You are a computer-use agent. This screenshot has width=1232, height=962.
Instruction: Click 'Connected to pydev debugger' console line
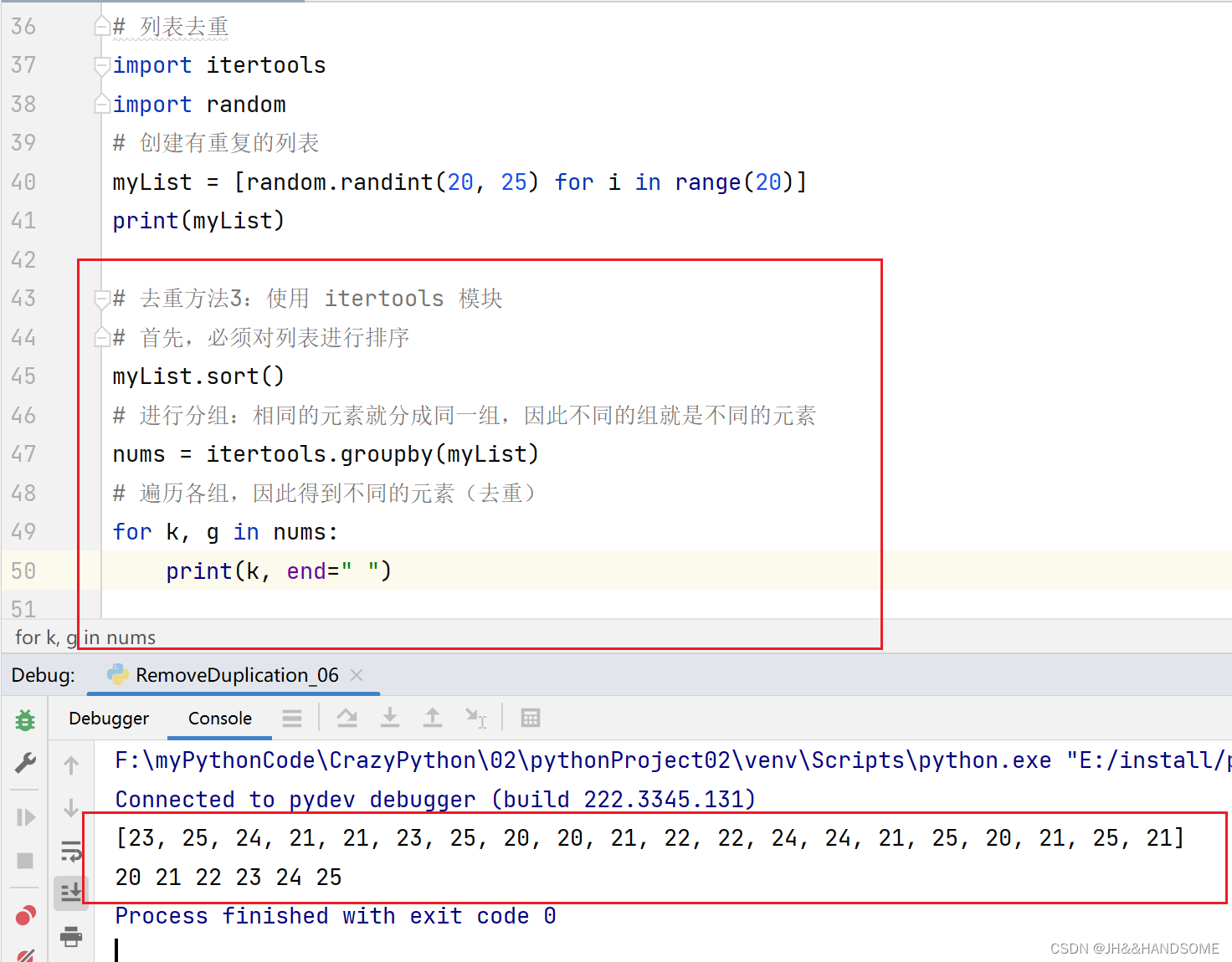pos(435,800)
